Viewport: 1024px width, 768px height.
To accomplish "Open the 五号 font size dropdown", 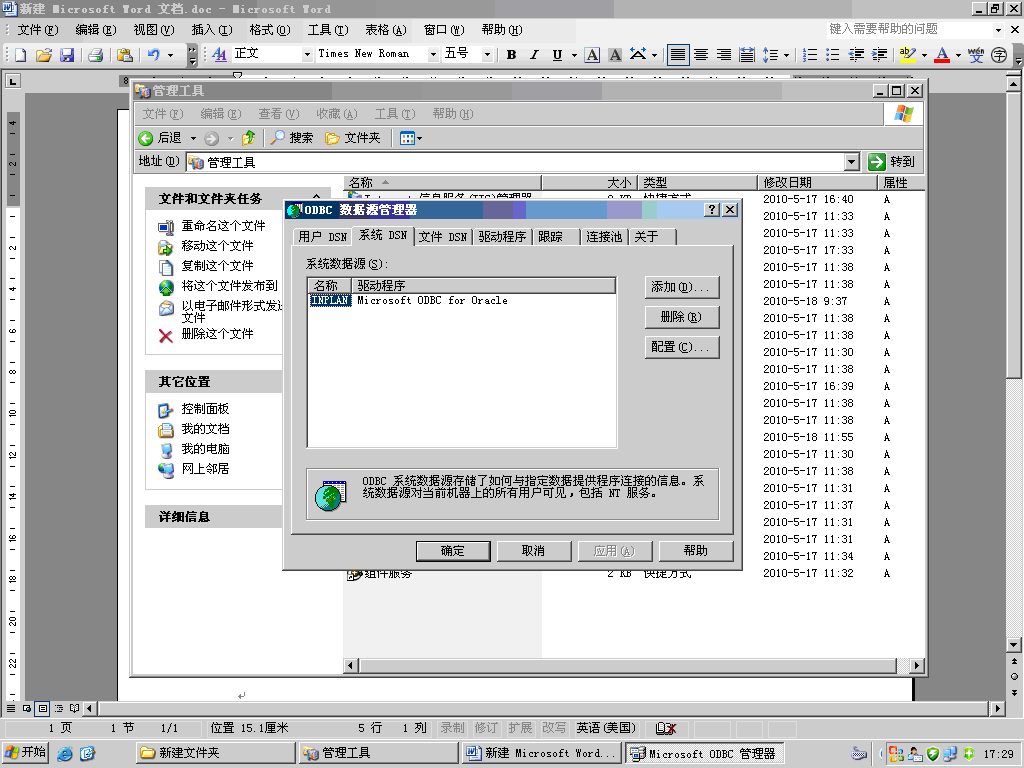I will click(487, 55).
